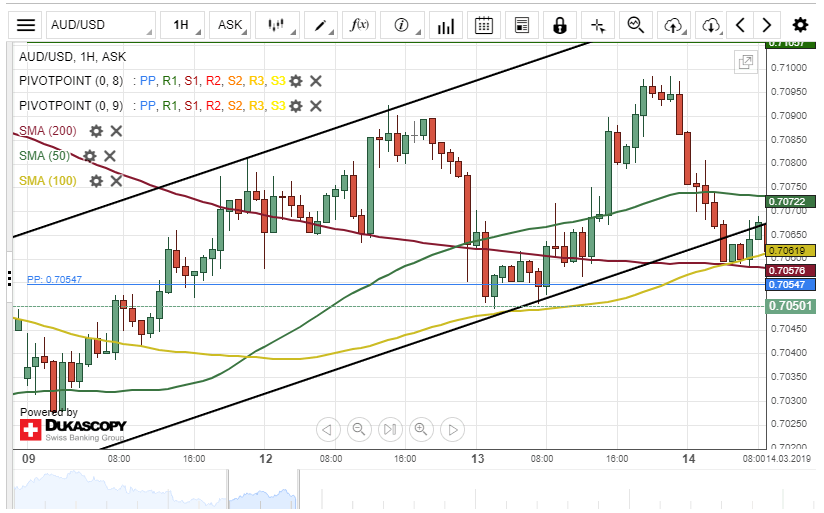Click the cloud upload save icon

(x=673, y=25)
